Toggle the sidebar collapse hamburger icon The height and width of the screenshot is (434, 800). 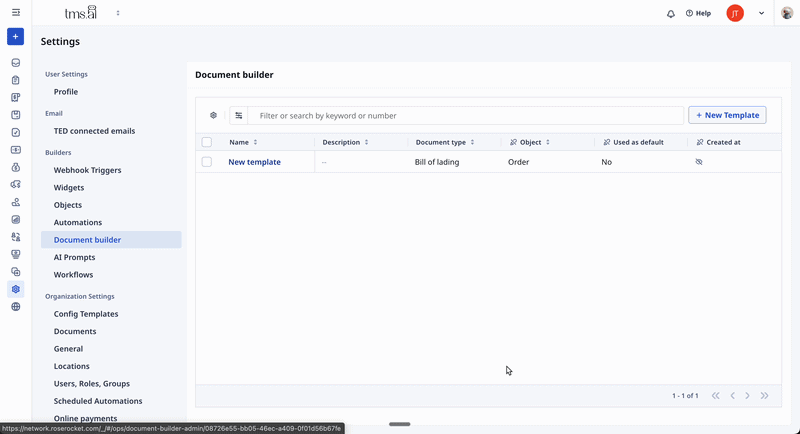click(16, 13)
